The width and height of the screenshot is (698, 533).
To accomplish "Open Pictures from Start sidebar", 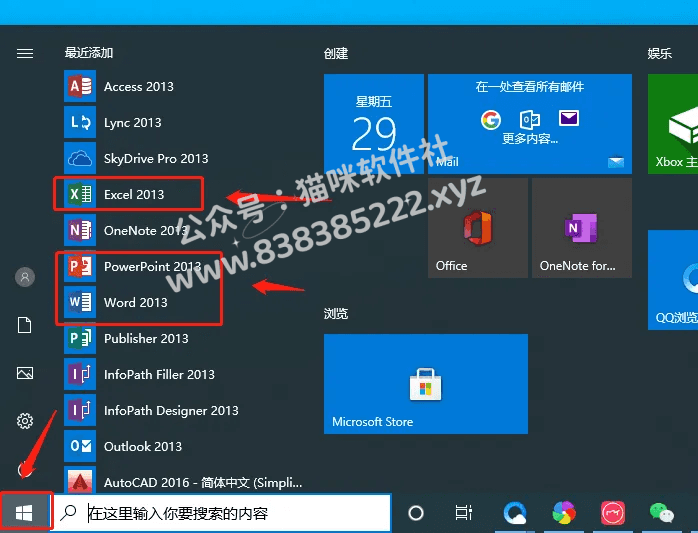I will [24, 373].
